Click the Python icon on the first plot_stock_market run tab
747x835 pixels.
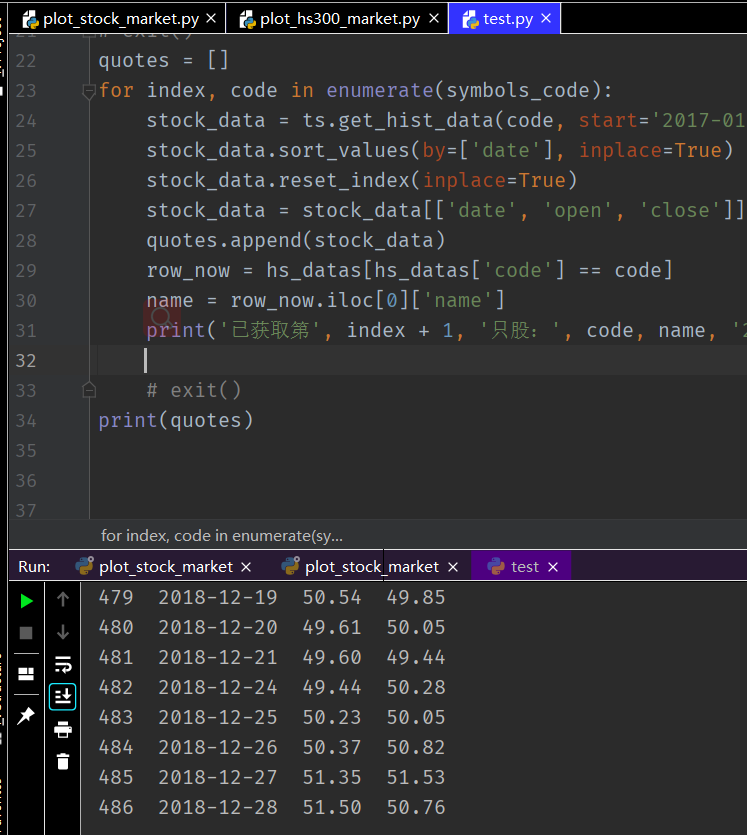pos(85,566)
